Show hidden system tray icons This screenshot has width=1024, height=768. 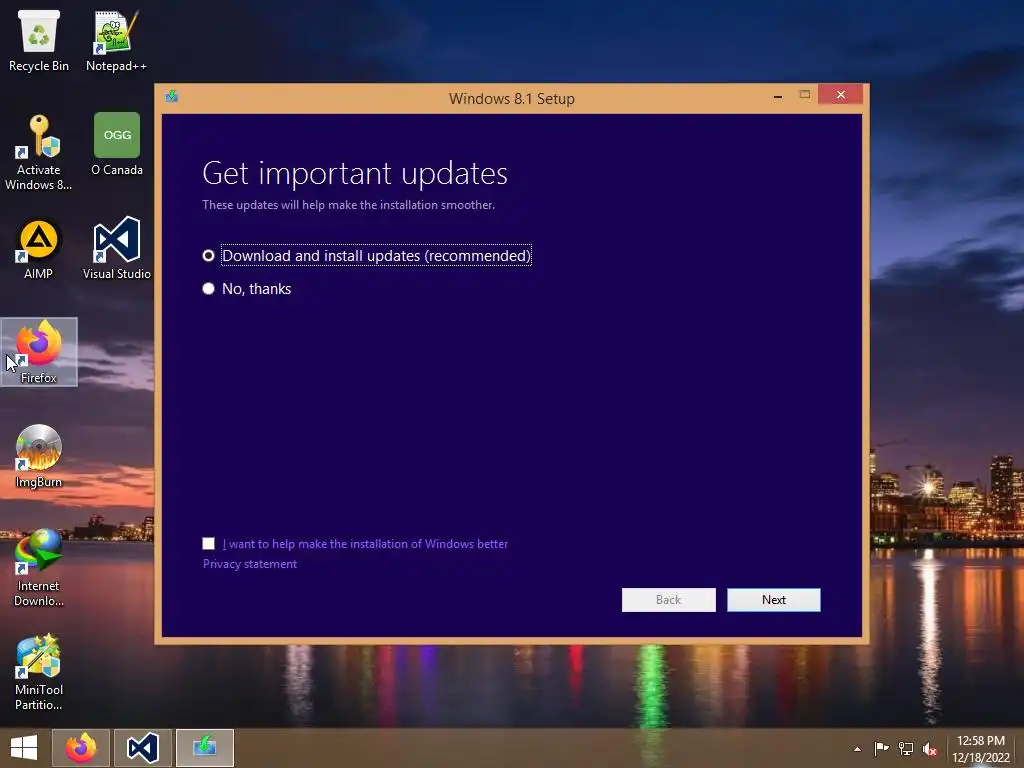(857, 749)
